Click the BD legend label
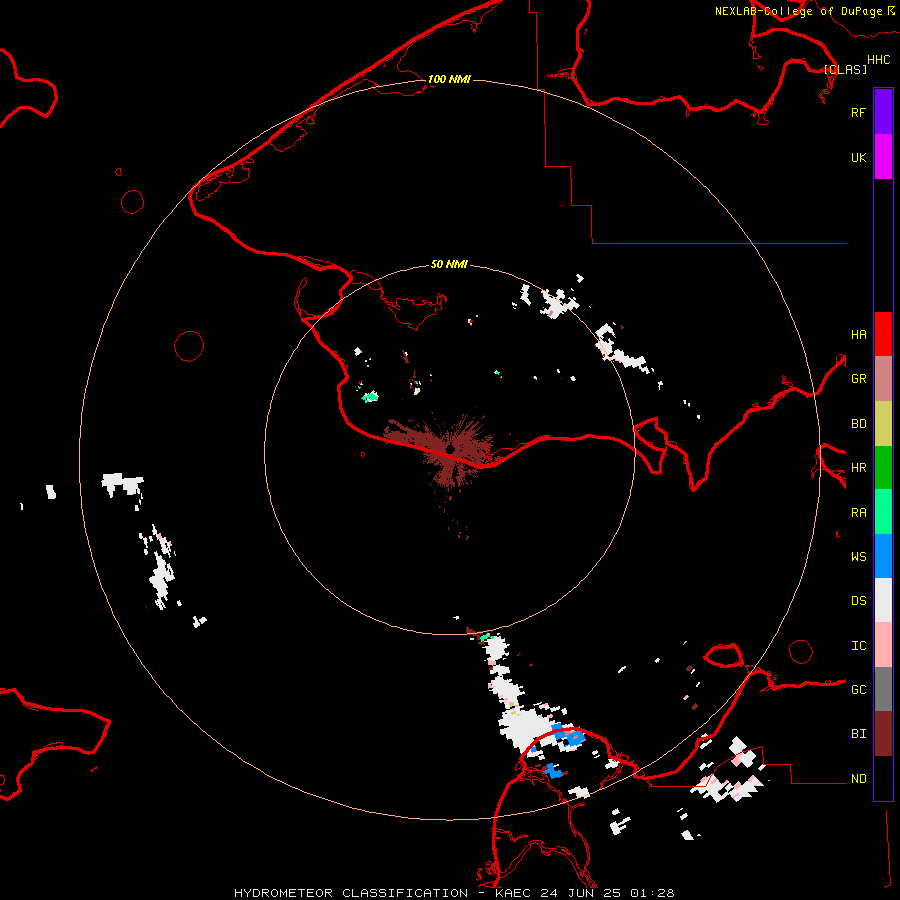This screenshot has width=900, height=900. click(858, 423)
